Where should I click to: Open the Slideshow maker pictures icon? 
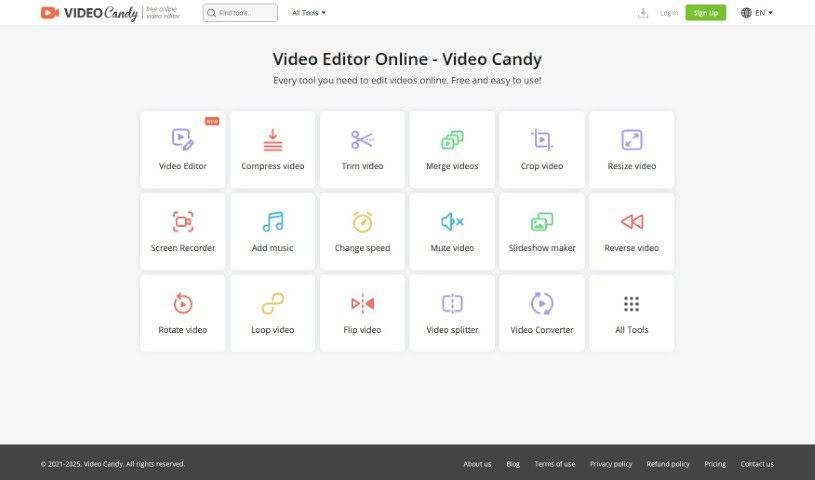coord(542,222)
